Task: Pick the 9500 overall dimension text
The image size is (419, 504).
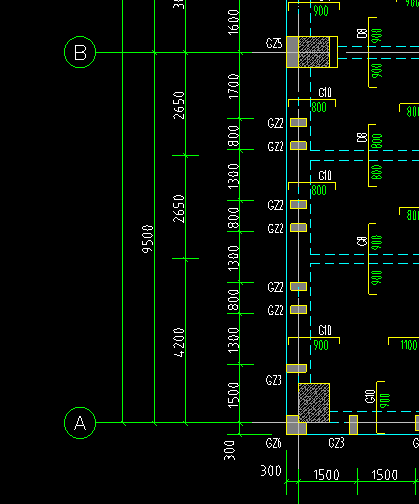Action: point(148,239)
